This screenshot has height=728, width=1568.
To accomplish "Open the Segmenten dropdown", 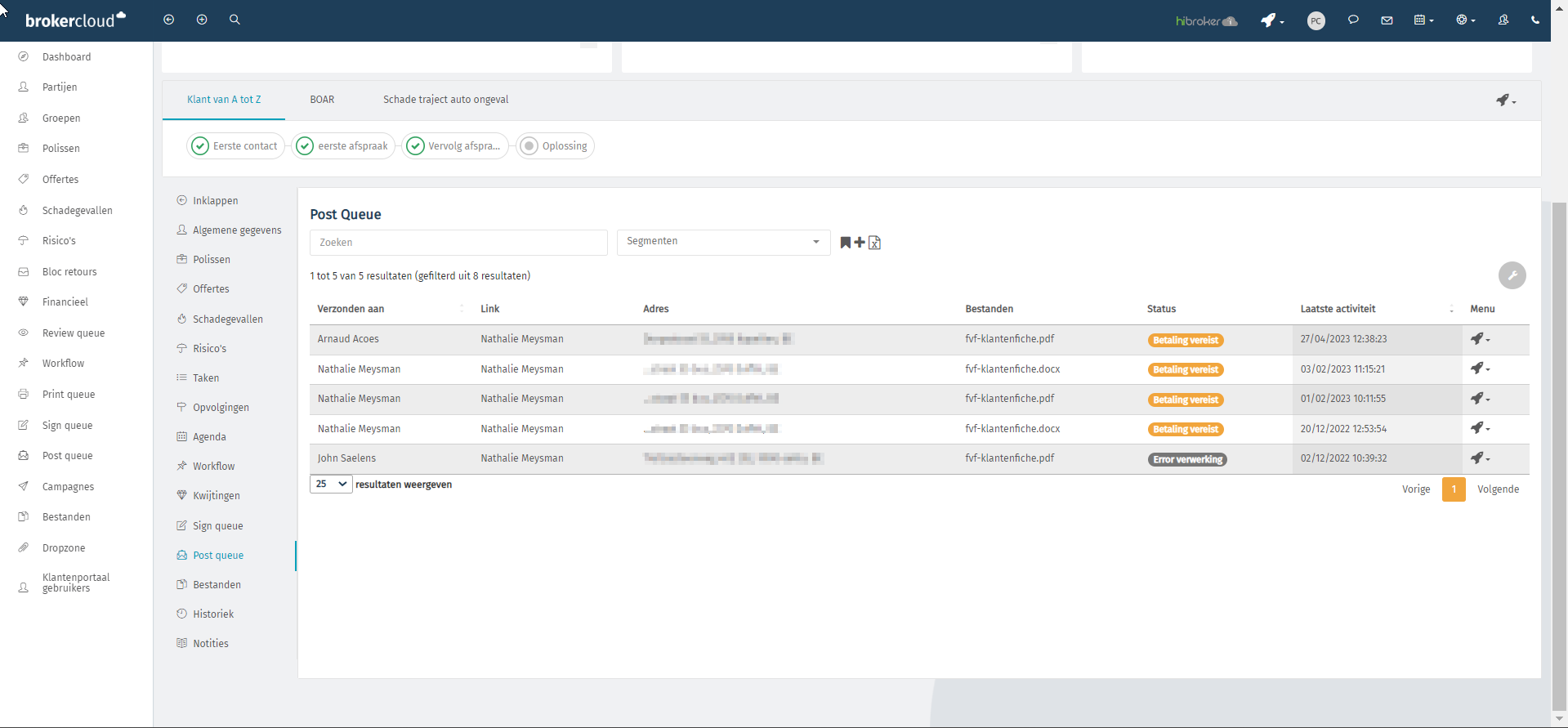I will point(723,242).
